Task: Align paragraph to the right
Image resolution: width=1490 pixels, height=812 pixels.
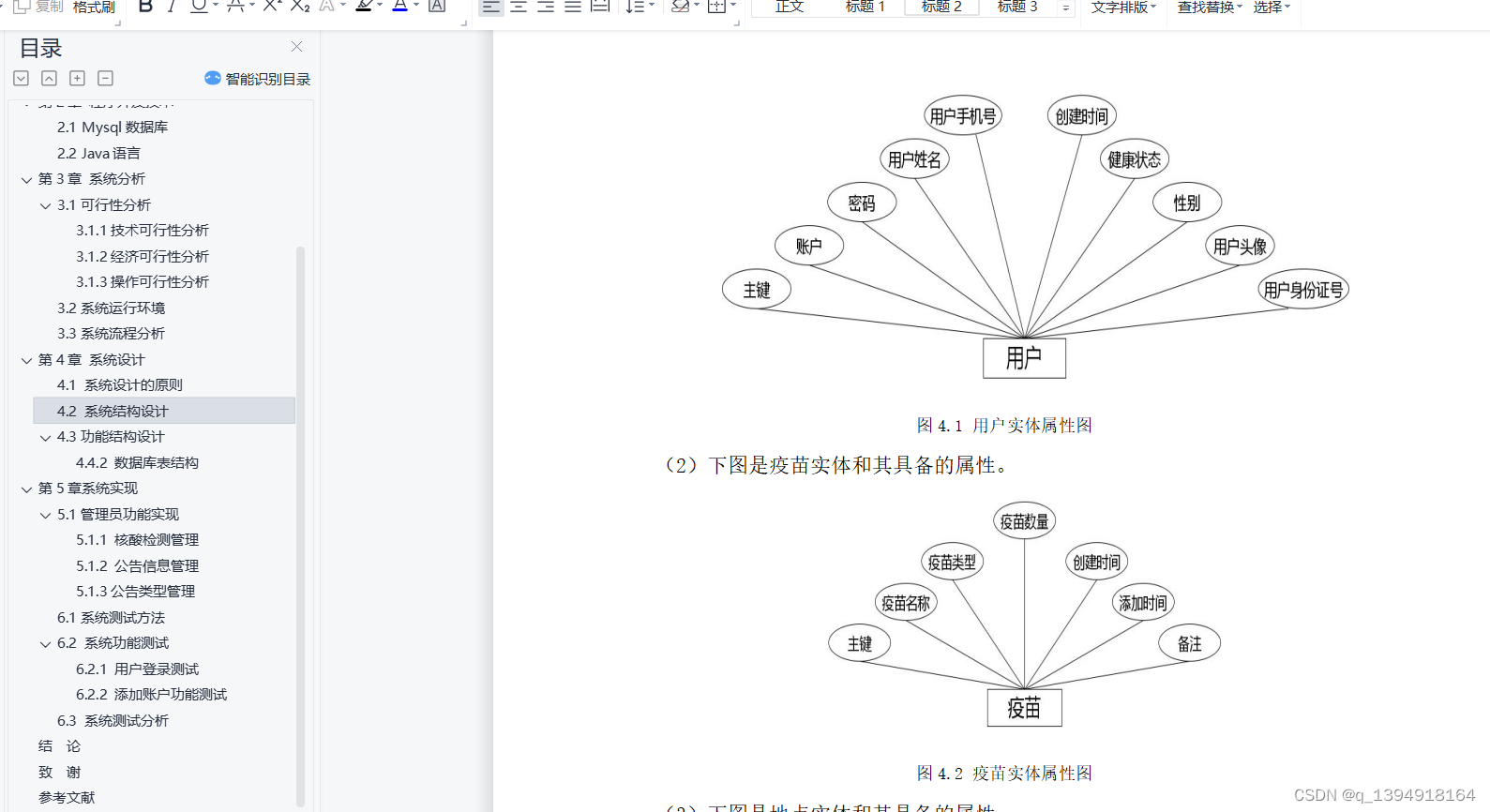Action: point(546,7)
